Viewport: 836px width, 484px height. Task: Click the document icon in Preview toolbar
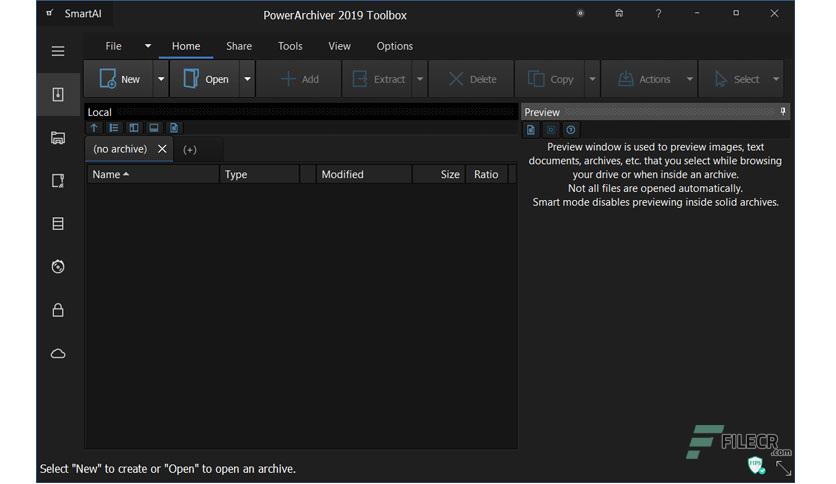531,130
